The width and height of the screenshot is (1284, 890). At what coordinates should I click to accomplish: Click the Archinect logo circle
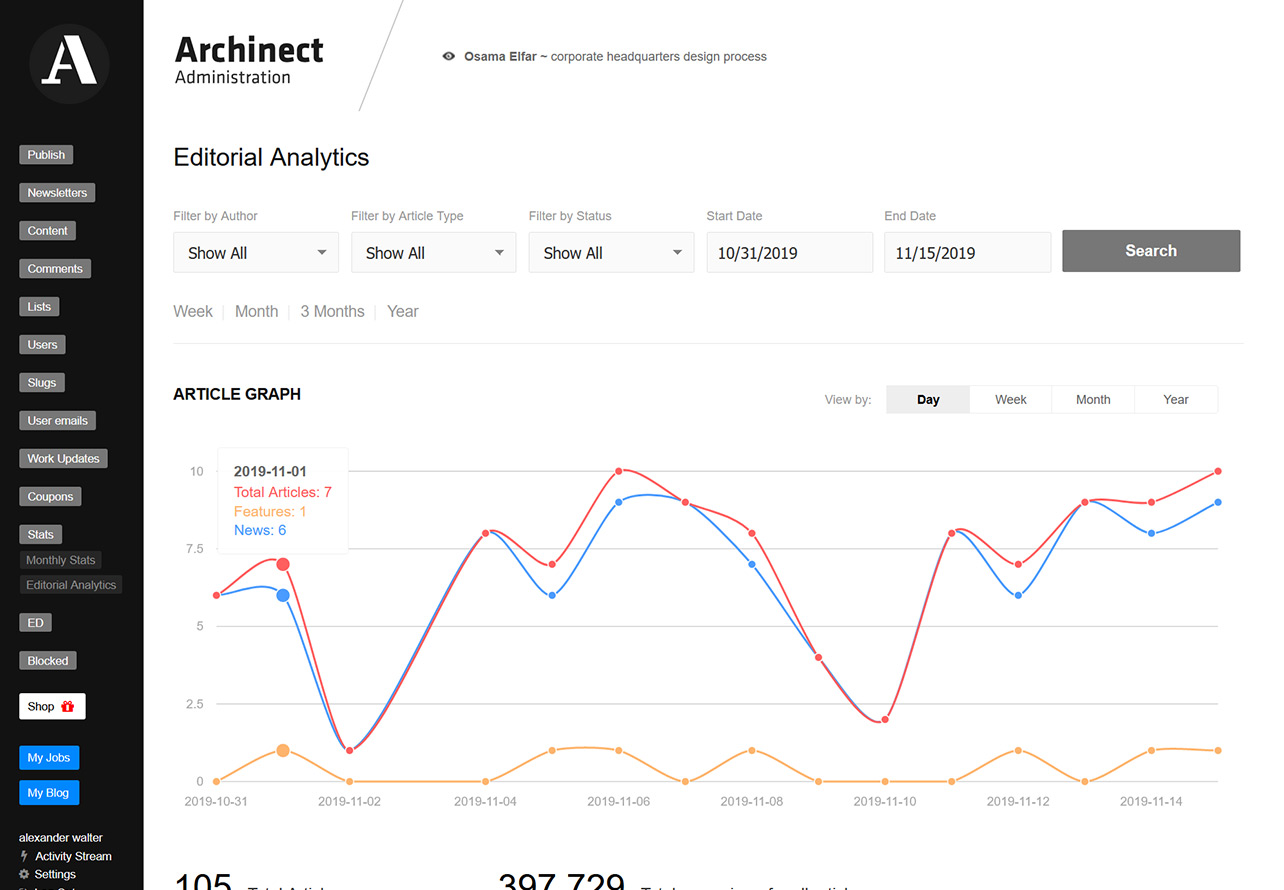(69, 63)
